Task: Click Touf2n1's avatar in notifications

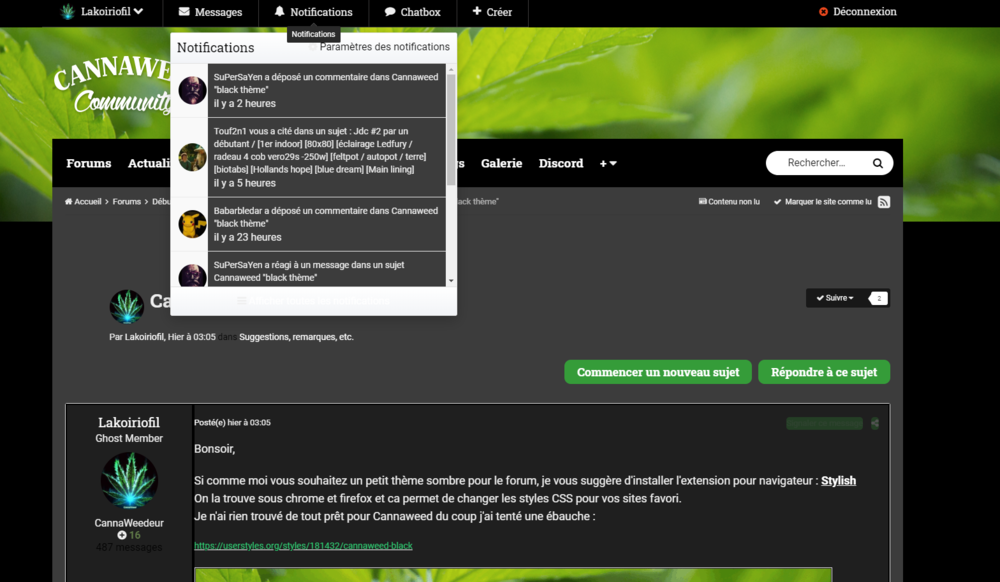Action: [192, 157]
